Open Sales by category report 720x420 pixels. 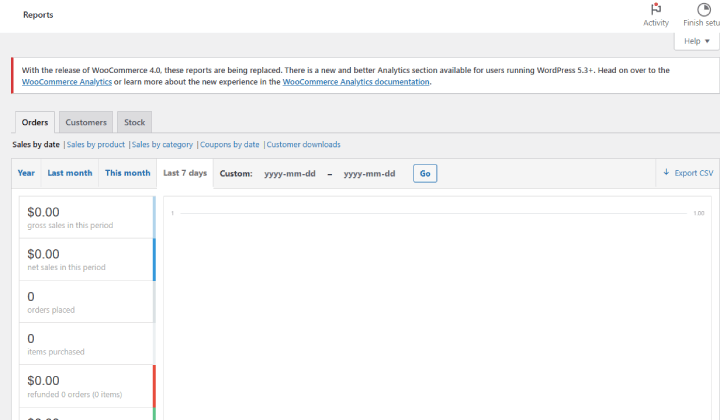pyautogui.click(x=162, y=145)
